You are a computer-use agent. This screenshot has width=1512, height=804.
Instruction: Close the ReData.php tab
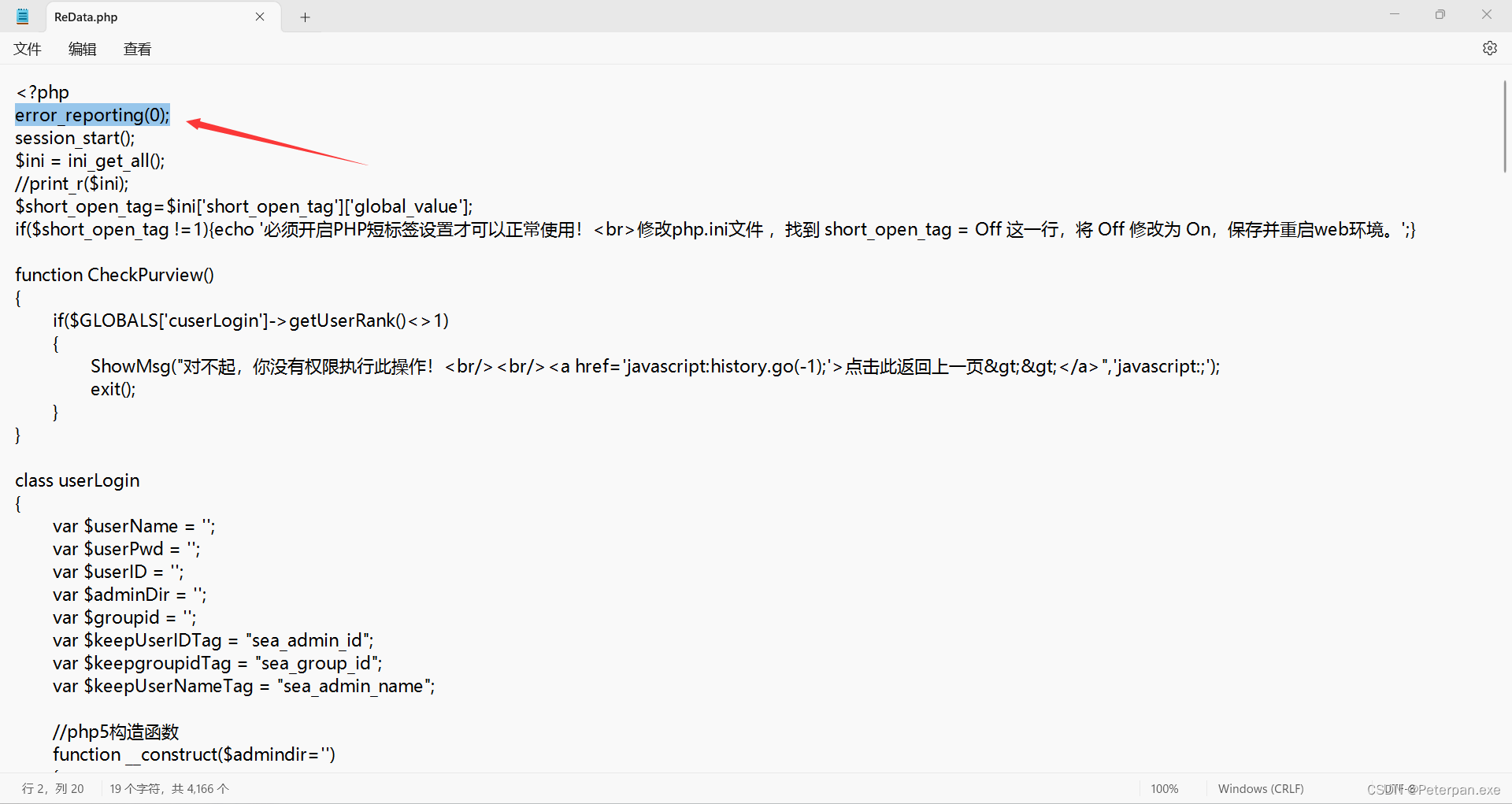260,17
